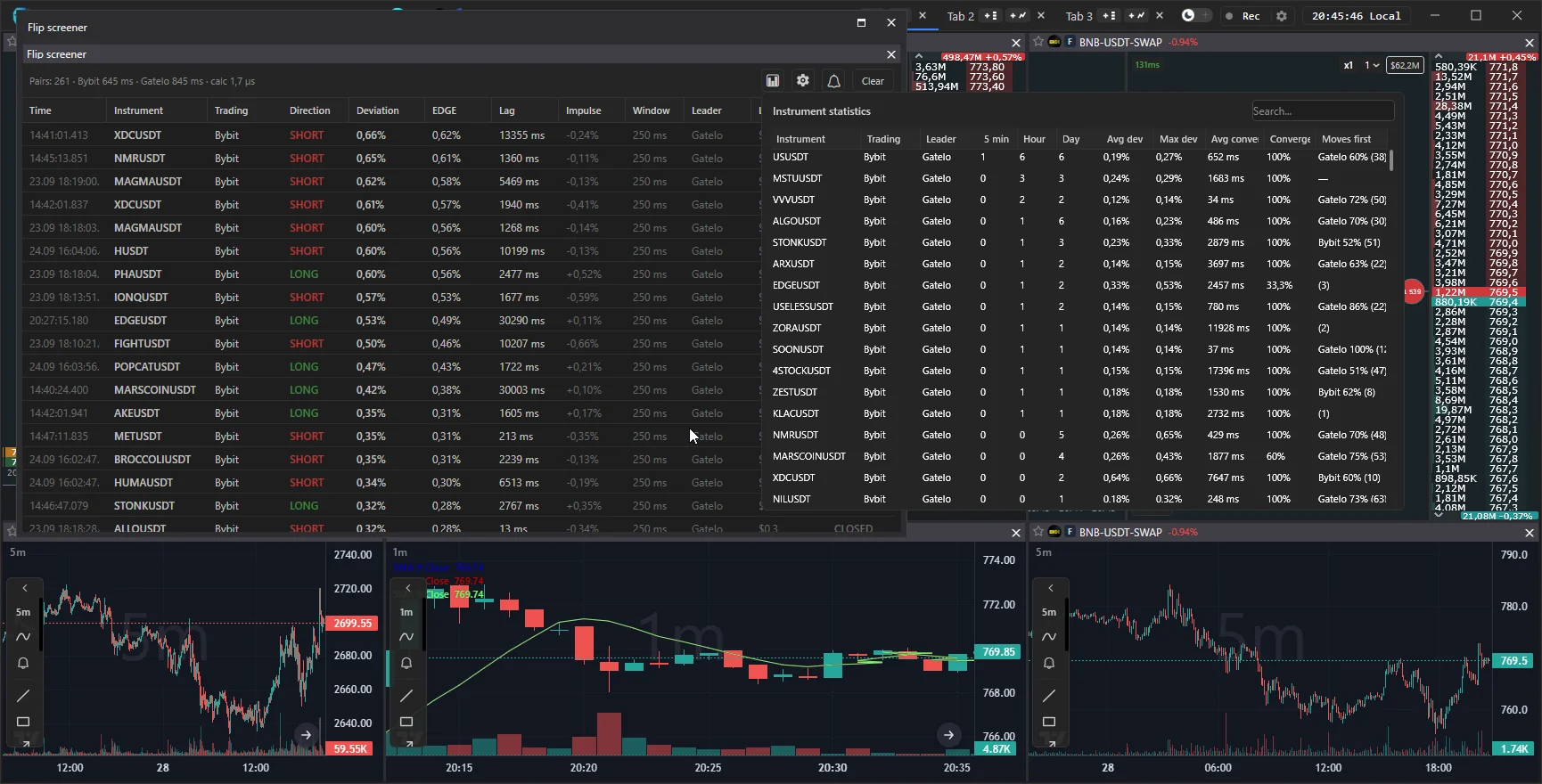The width and height of the screenshot is (1542, 784).
Task: Switch to Tab 3
Action: pyautogui.click(x=1079, y=16)
